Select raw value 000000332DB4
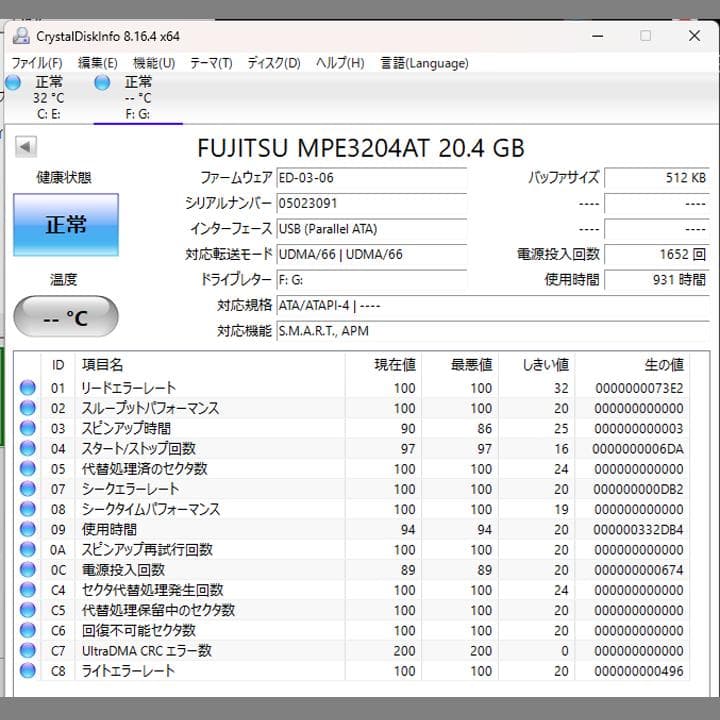The height and width of the screenshot is (720, 720). click(638, 529)
